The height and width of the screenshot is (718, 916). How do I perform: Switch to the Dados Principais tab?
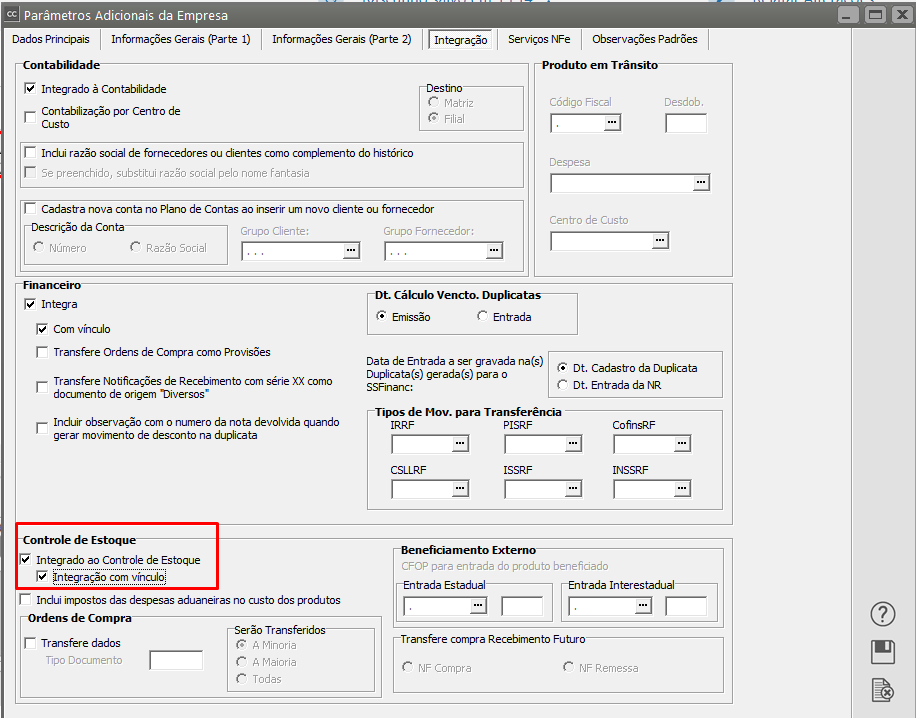[50, 39]
